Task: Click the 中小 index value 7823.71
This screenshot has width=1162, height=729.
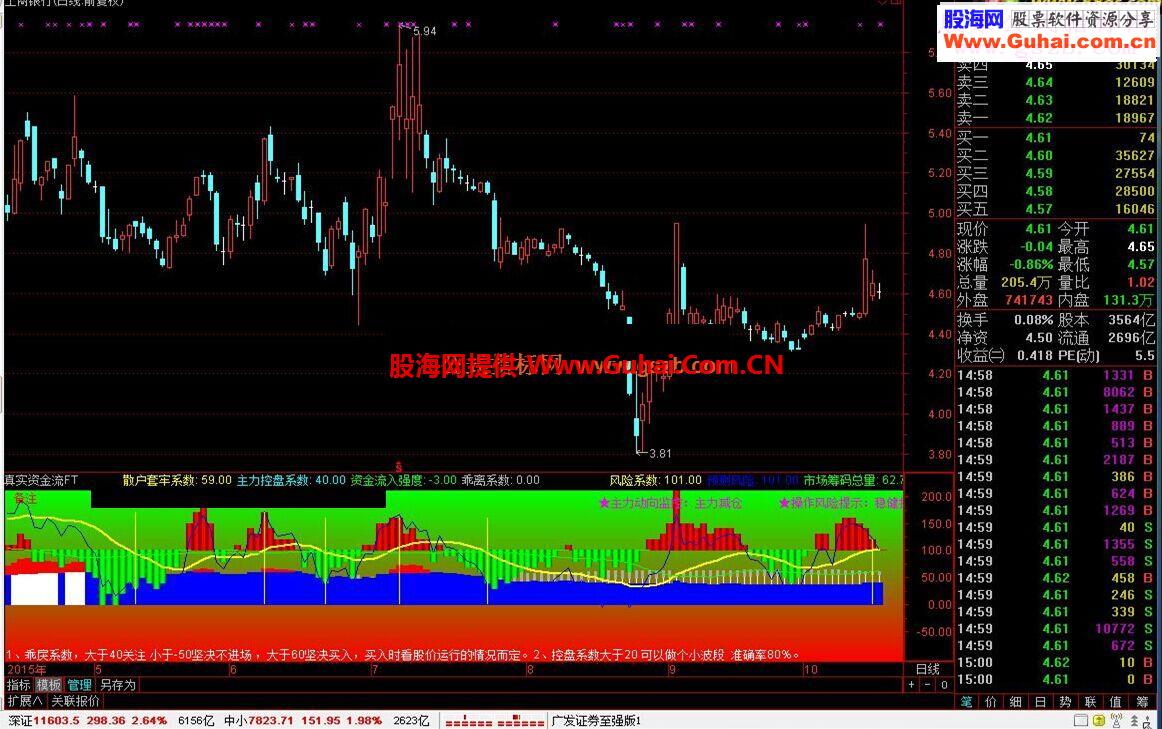Action: [269, 720]
